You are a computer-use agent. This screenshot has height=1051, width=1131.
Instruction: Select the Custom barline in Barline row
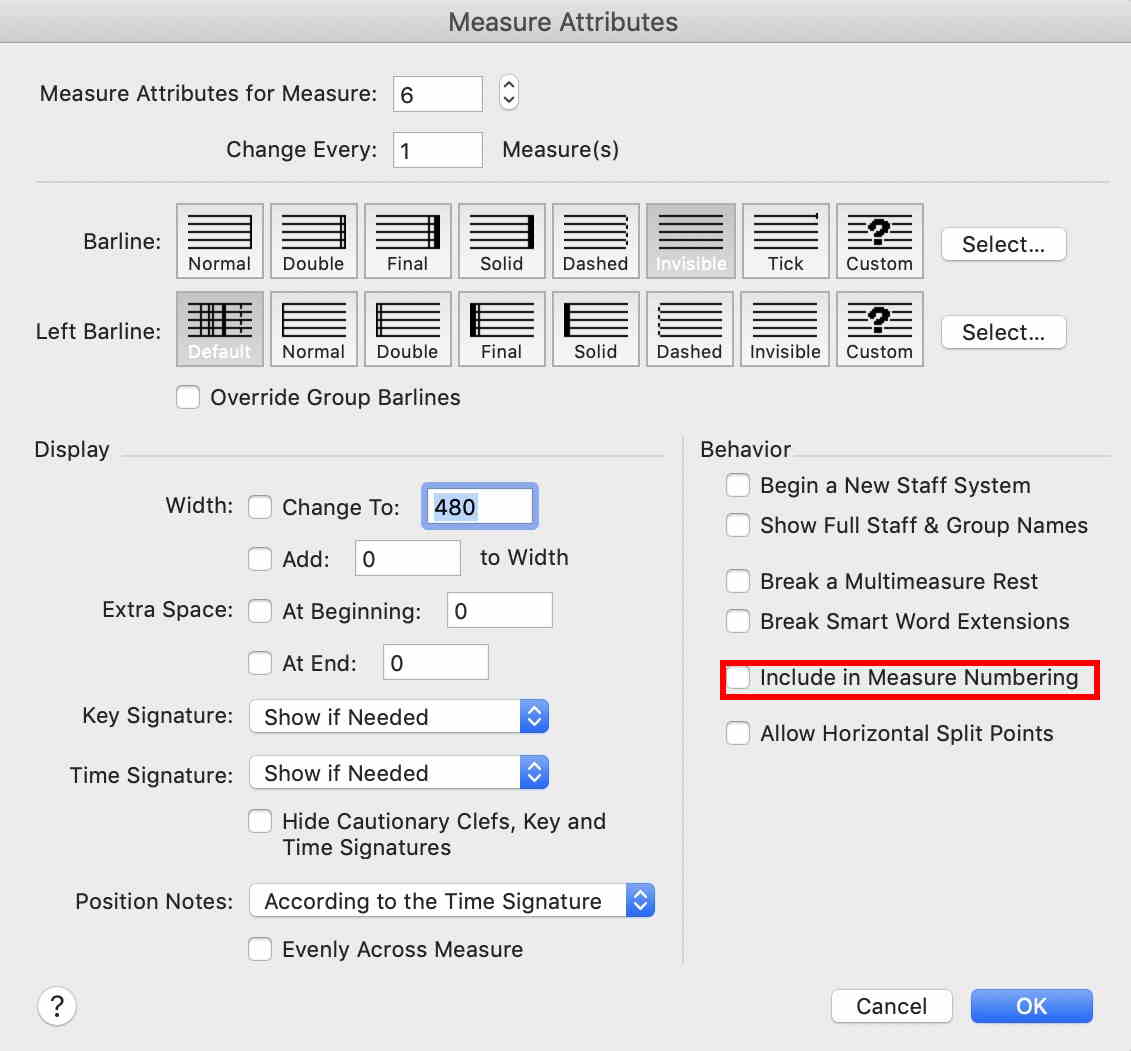click(879, 241)
